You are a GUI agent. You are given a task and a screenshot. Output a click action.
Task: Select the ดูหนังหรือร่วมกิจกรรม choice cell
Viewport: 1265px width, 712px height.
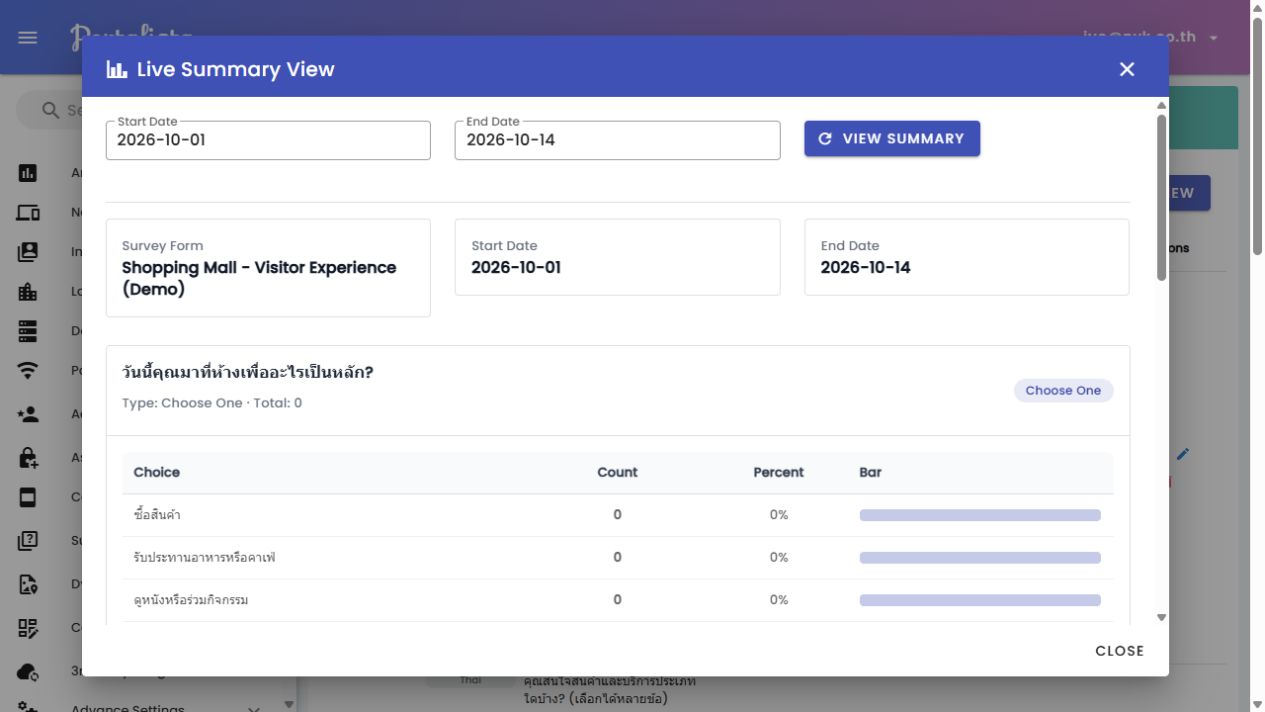click(191, 600)
